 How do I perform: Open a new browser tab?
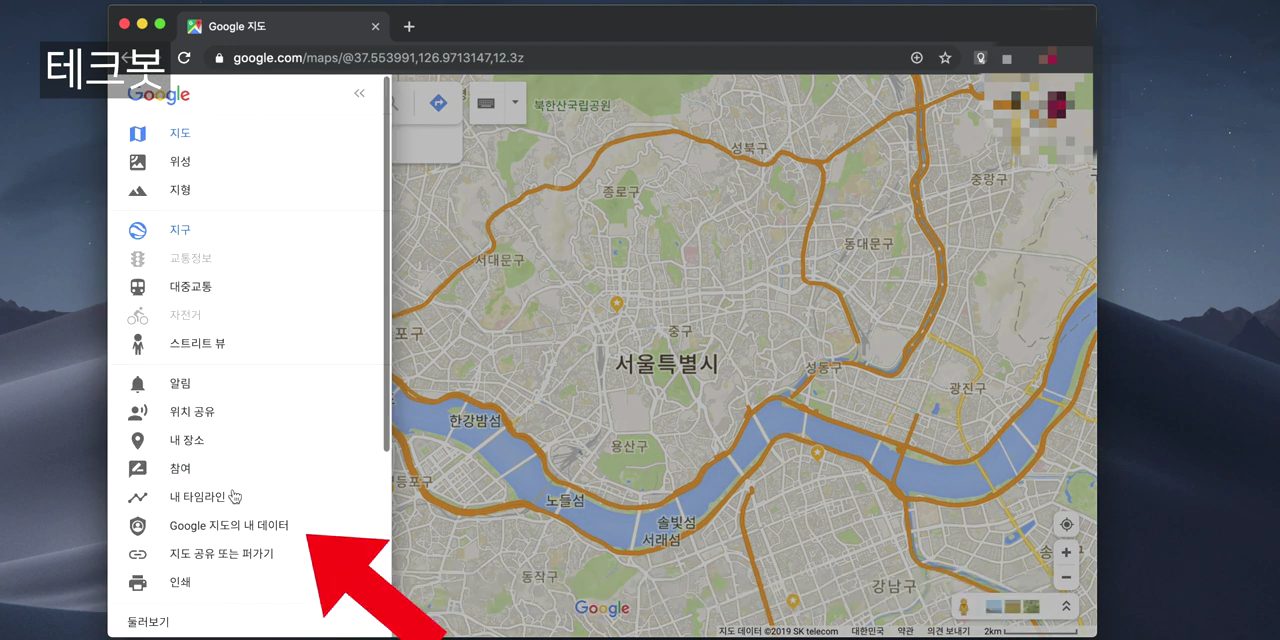click(409, 27)
